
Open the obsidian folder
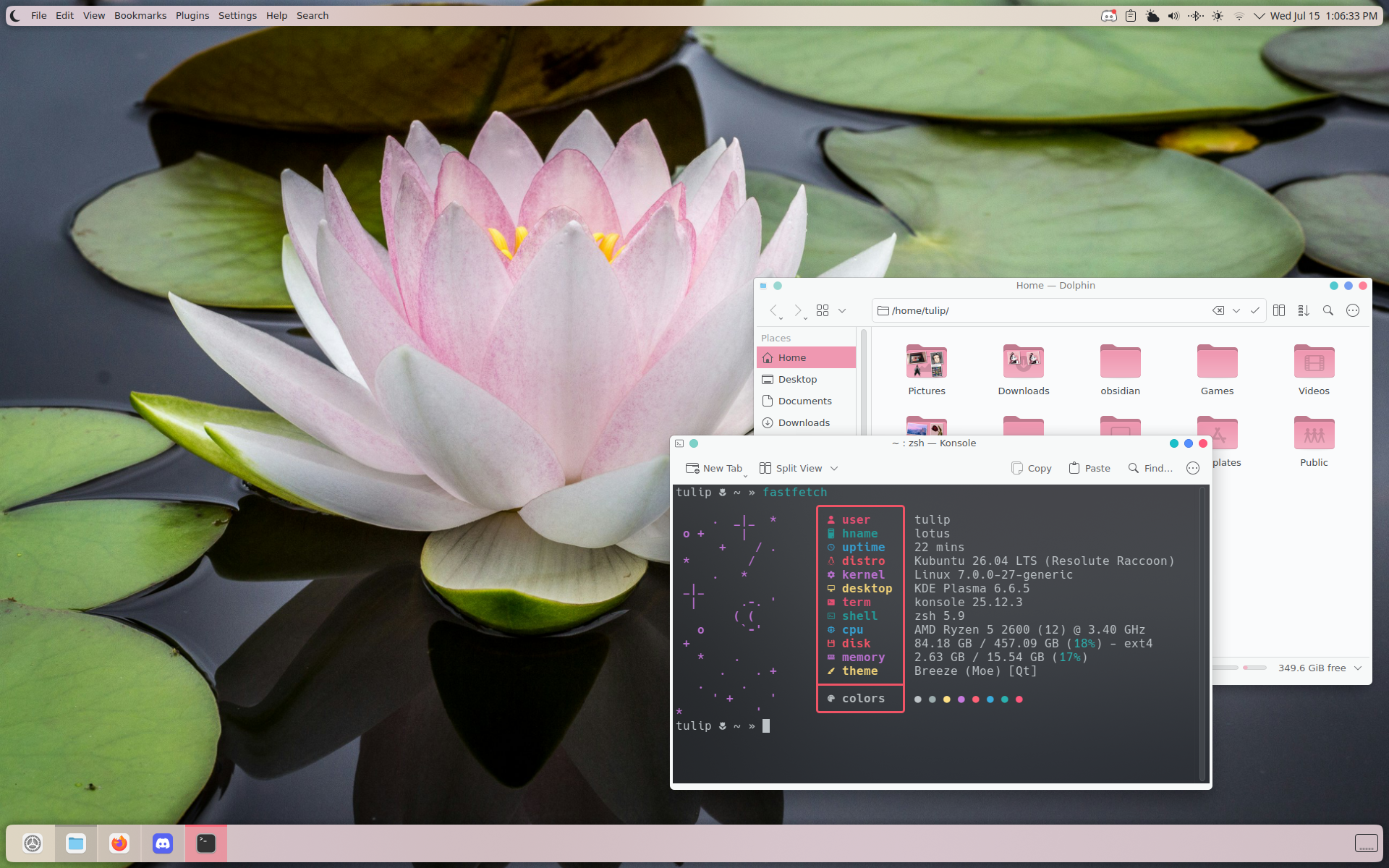(1121, 370)
